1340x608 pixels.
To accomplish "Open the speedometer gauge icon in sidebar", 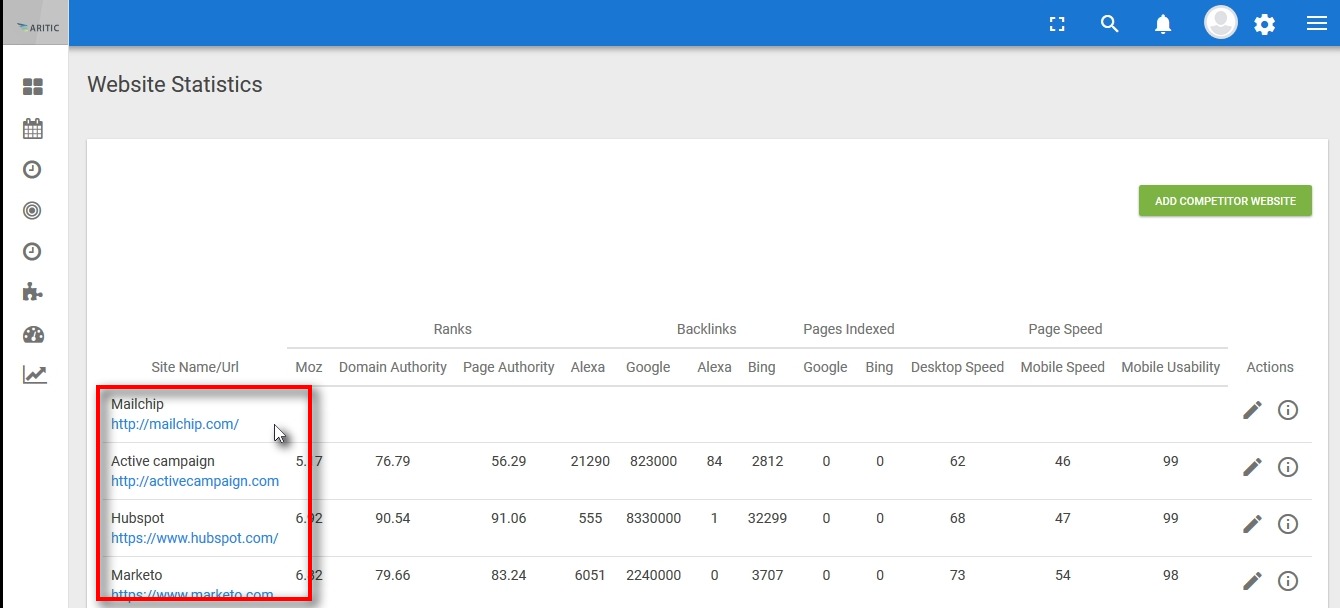I will click(x=33, y=334).
